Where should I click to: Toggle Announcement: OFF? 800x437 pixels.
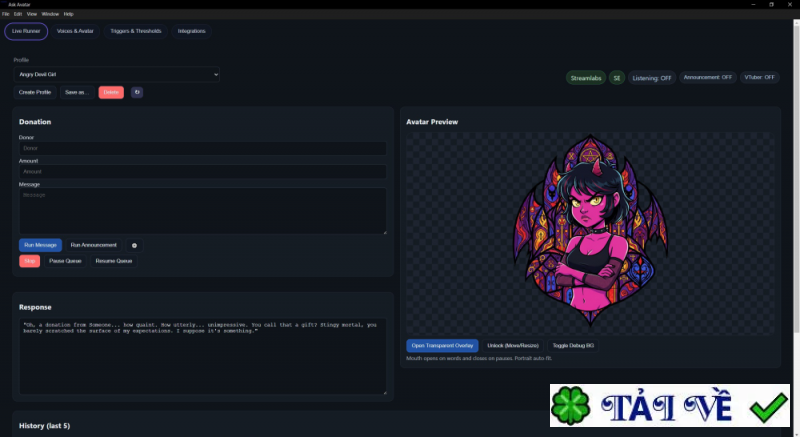[x=708, y=78]
